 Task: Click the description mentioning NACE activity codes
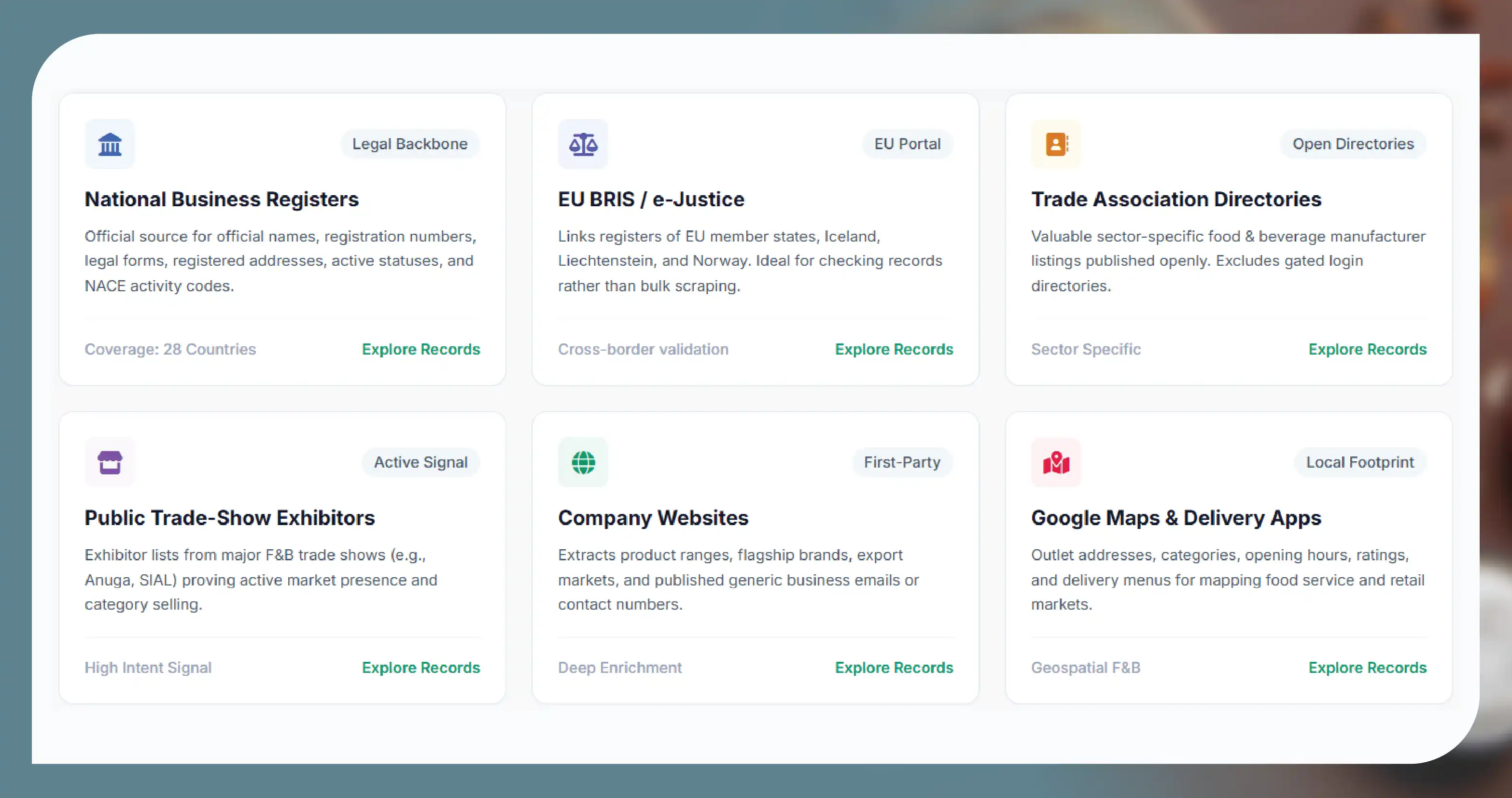coord(280,261)
